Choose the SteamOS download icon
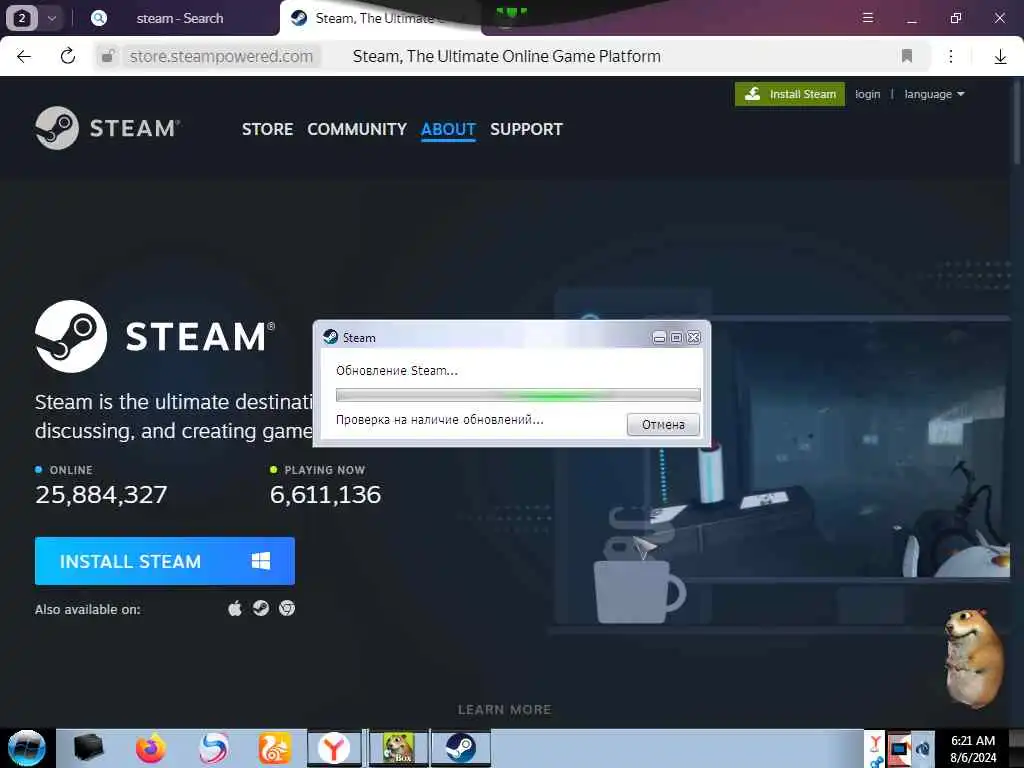The height and width of the screenshot is (768, 1024). (x=261, y=609)
